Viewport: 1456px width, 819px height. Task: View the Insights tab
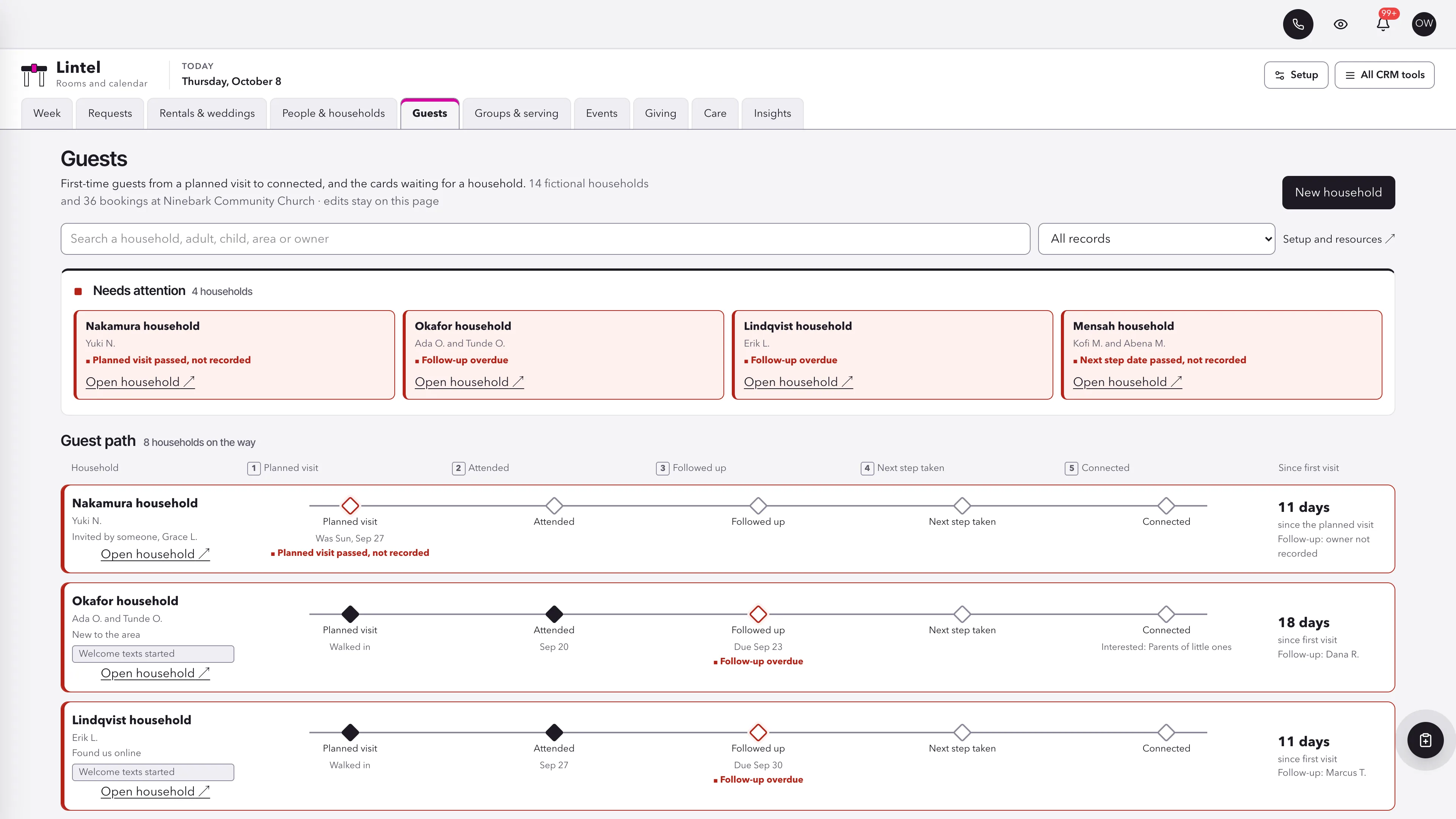[x=772, y=113]
